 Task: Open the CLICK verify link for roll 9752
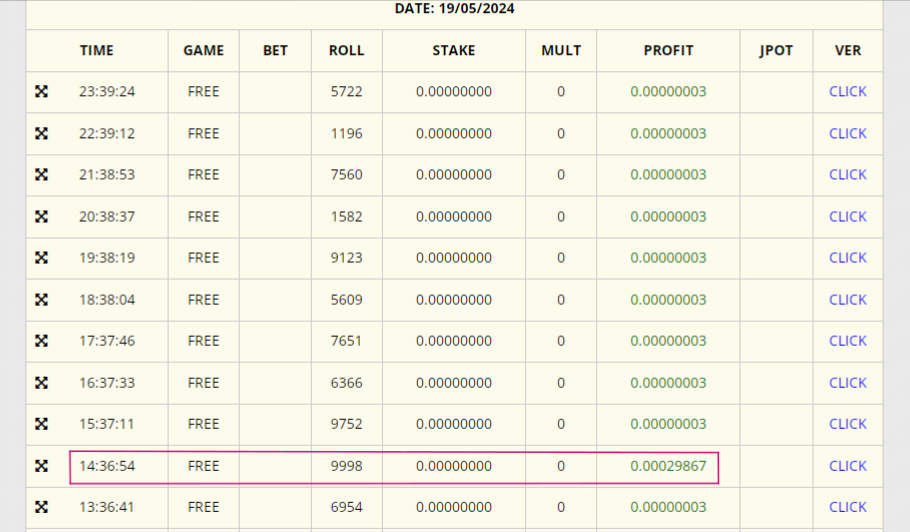(x=847, y=424)
